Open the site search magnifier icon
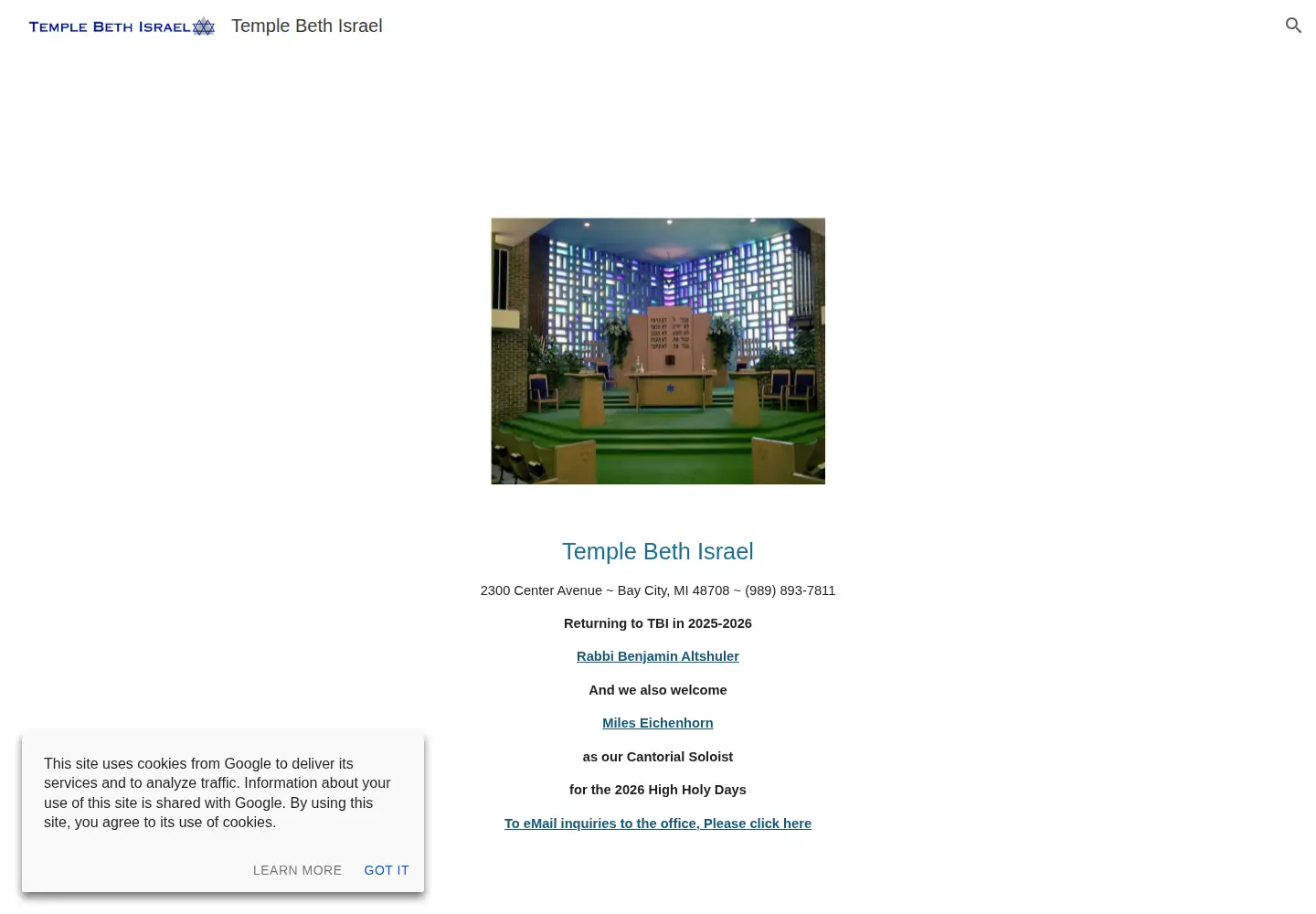Viewport: 1316px width, 914px height. pos(1293,26)
